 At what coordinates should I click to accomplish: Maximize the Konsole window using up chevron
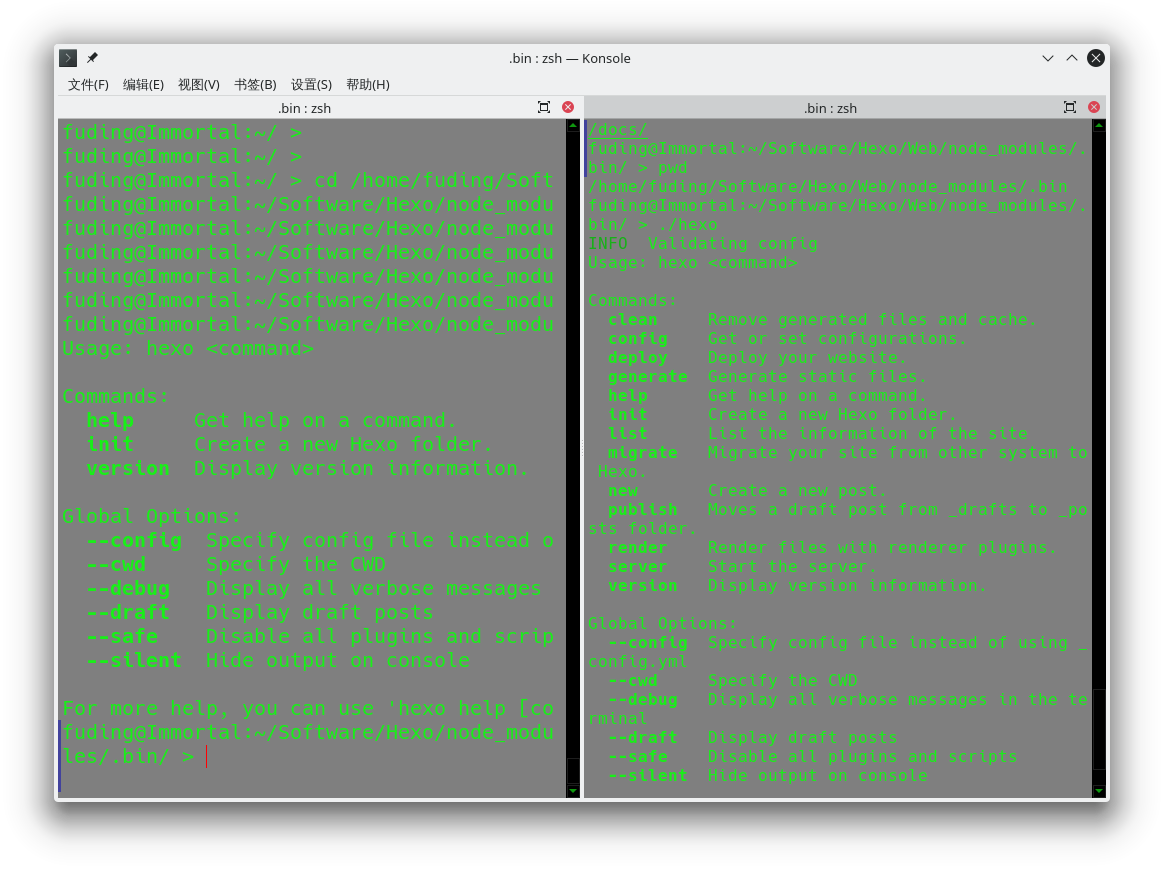(x=1072, y=58)
